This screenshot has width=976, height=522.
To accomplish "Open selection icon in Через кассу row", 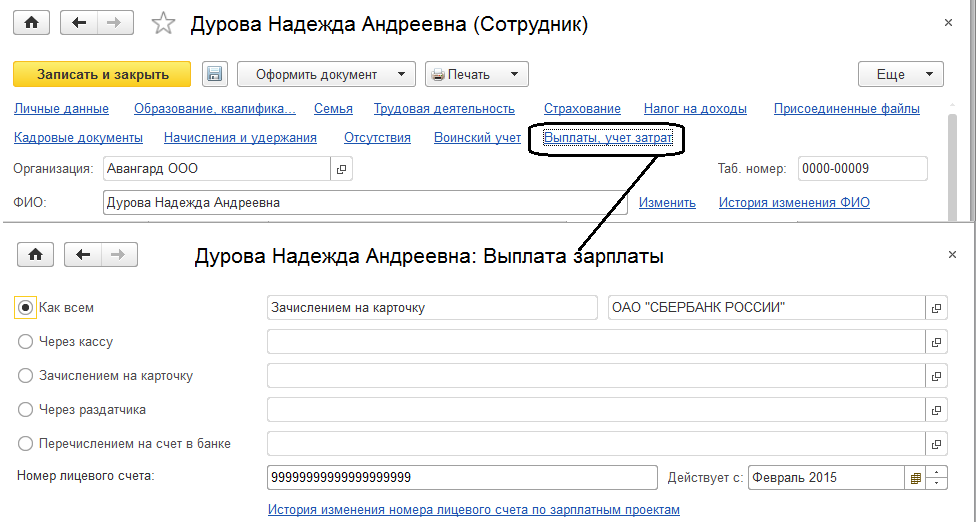I will pos(936,342).
